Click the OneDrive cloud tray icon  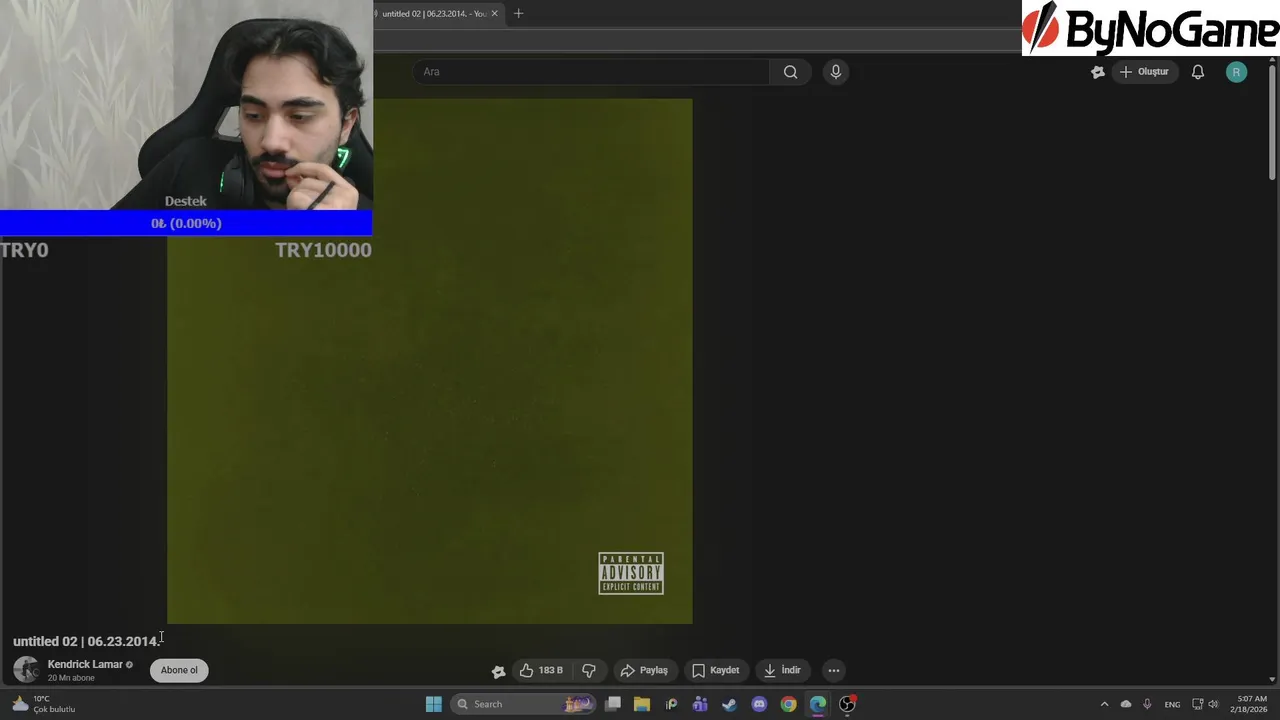(1126, 704)
